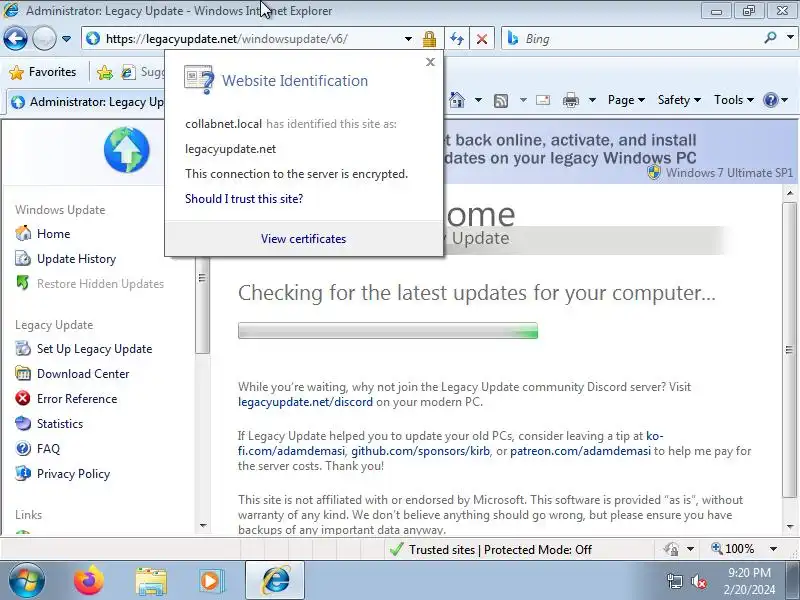Click the main page scrollbar down arrow

tap(790, 526)
